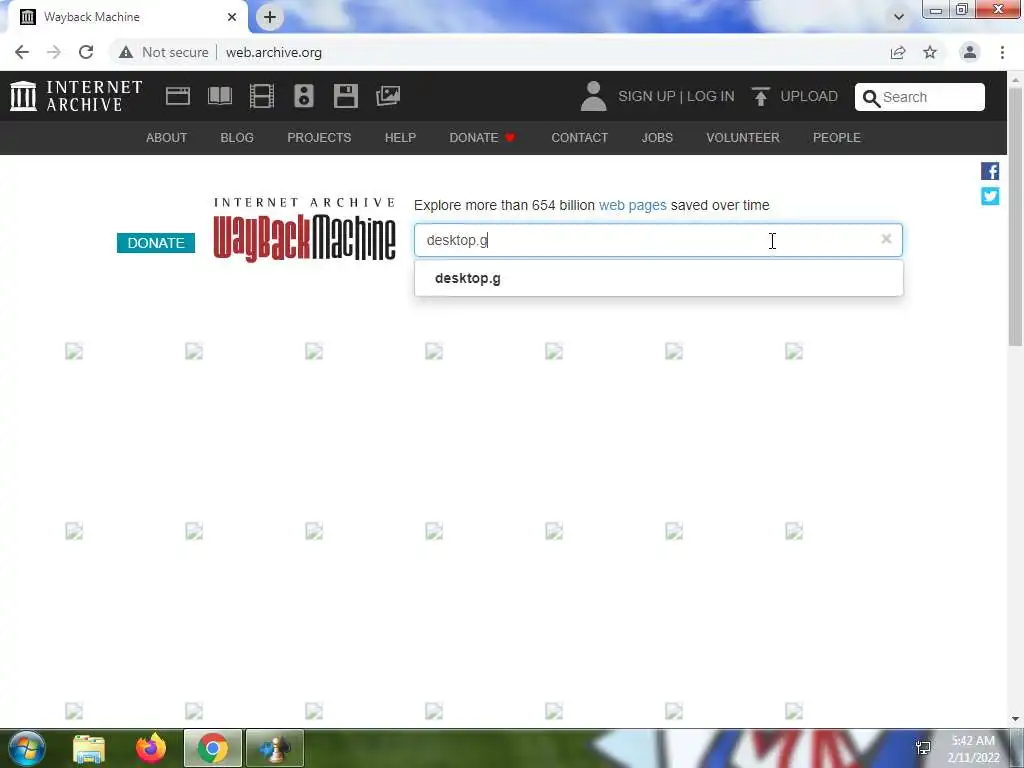This screenshot has width=1024, height=768.
Task: Reload the current page
Action: [x=86, y=52]
